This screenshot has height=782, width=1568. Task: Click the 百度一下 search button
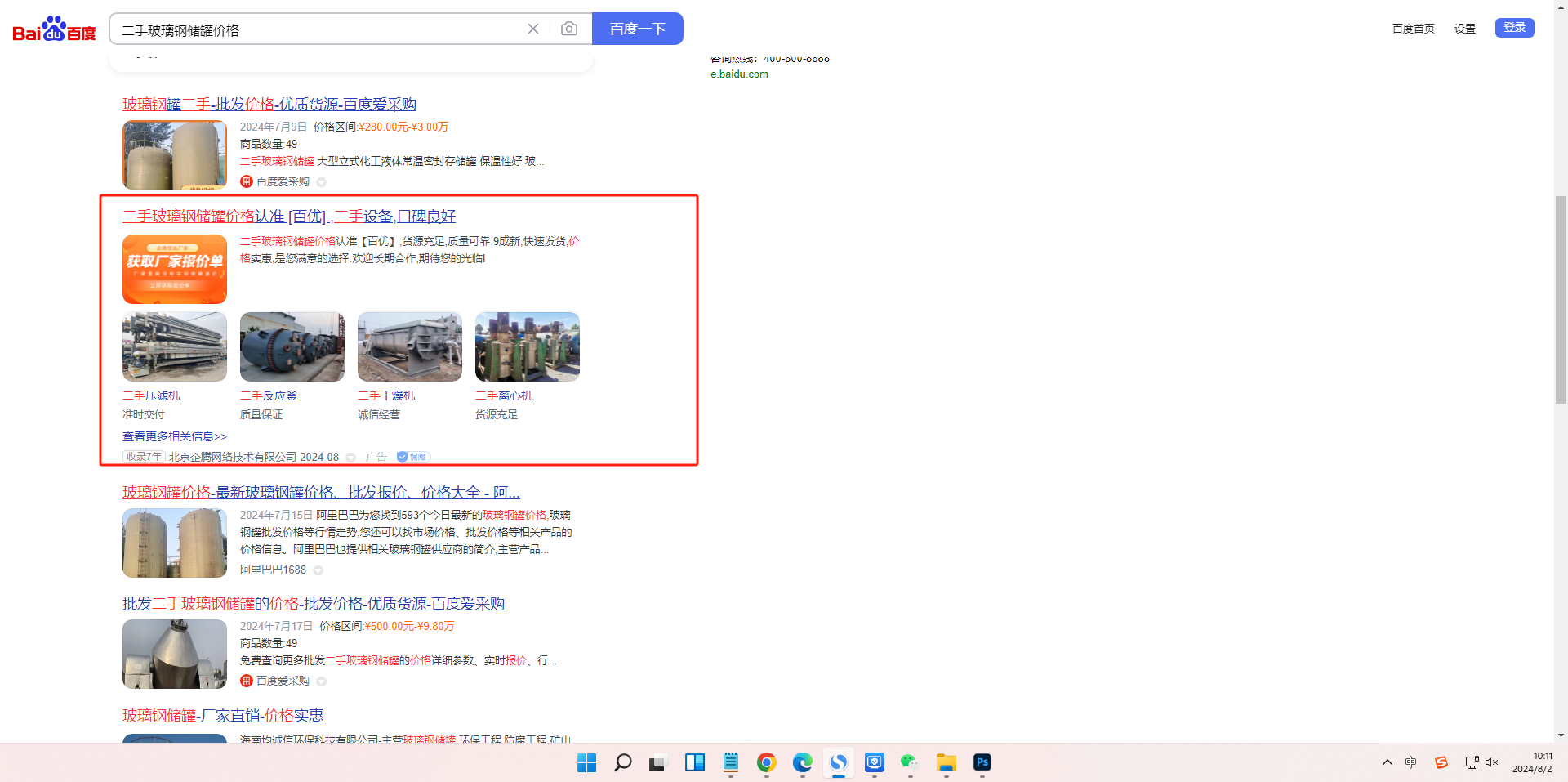pos(638,29)
